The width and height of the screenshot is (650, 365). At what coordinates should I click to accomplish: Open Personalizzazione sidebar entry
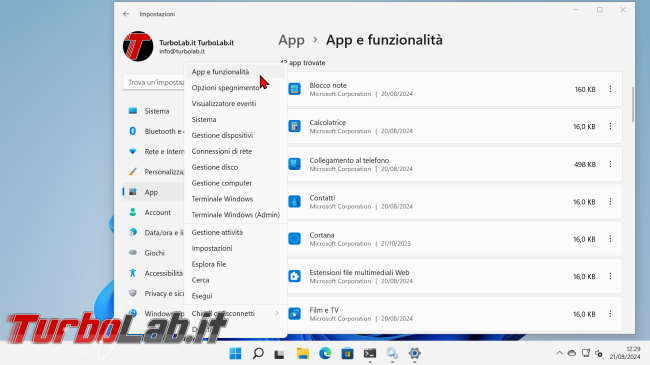pyautogui.click(x=153, y=172)
